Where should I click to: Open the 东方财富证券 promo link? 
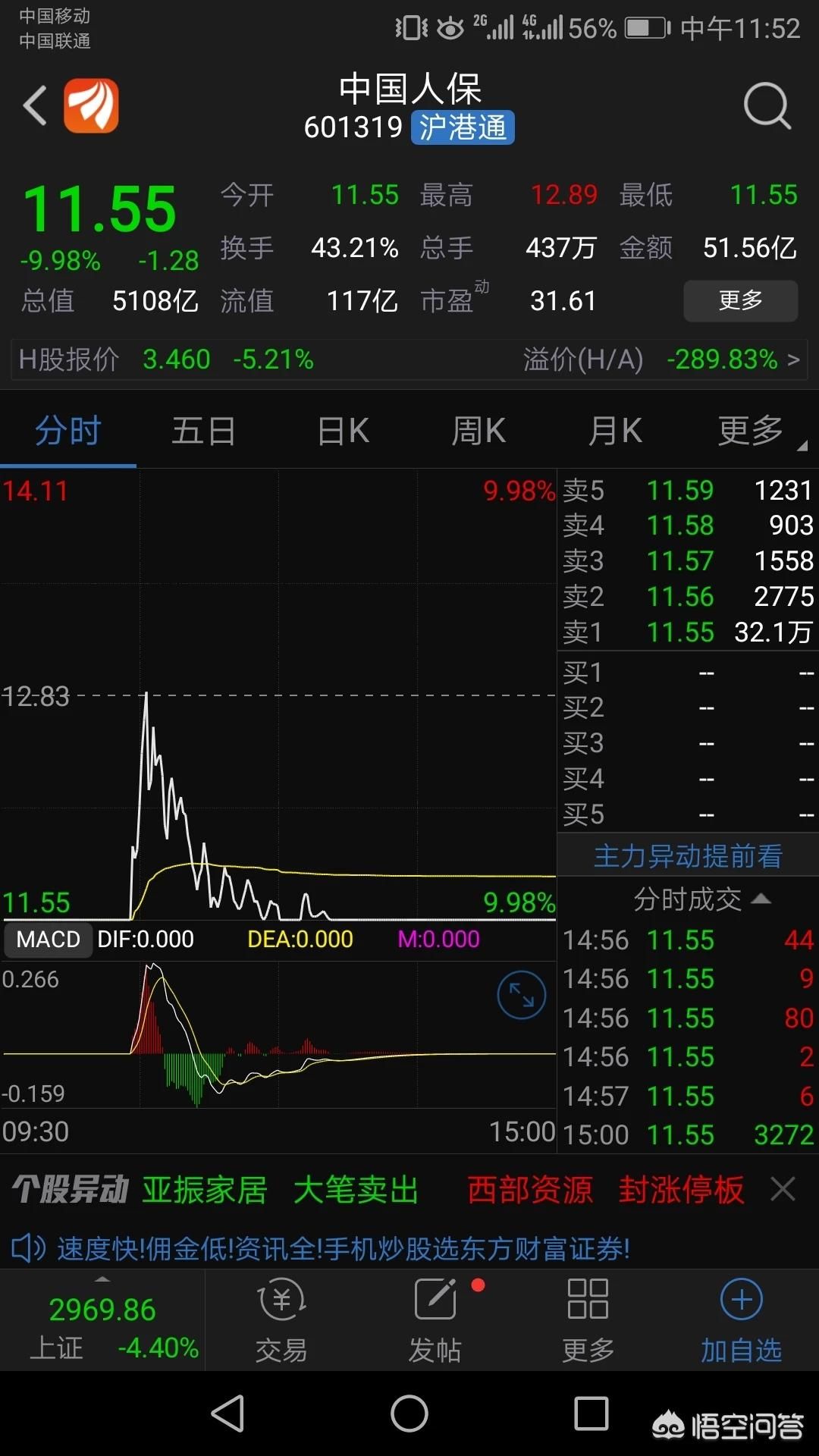pos(344,1247)
